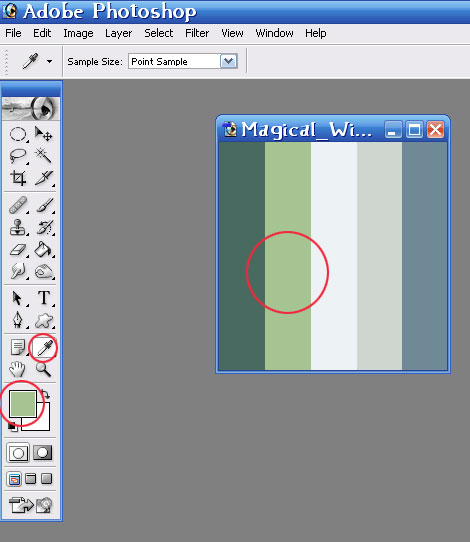This screenshot has height=542, width=470.
Task: Select the Sponge tool
Action: 44,272
